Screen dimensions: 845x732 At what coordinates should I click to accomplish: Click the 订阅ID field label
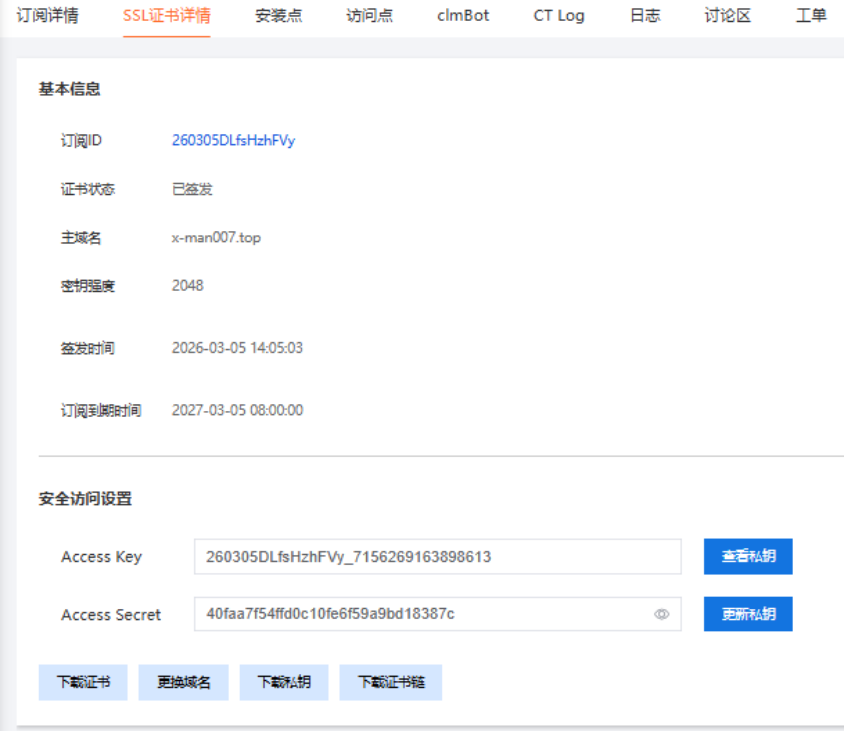click(81, 141)
